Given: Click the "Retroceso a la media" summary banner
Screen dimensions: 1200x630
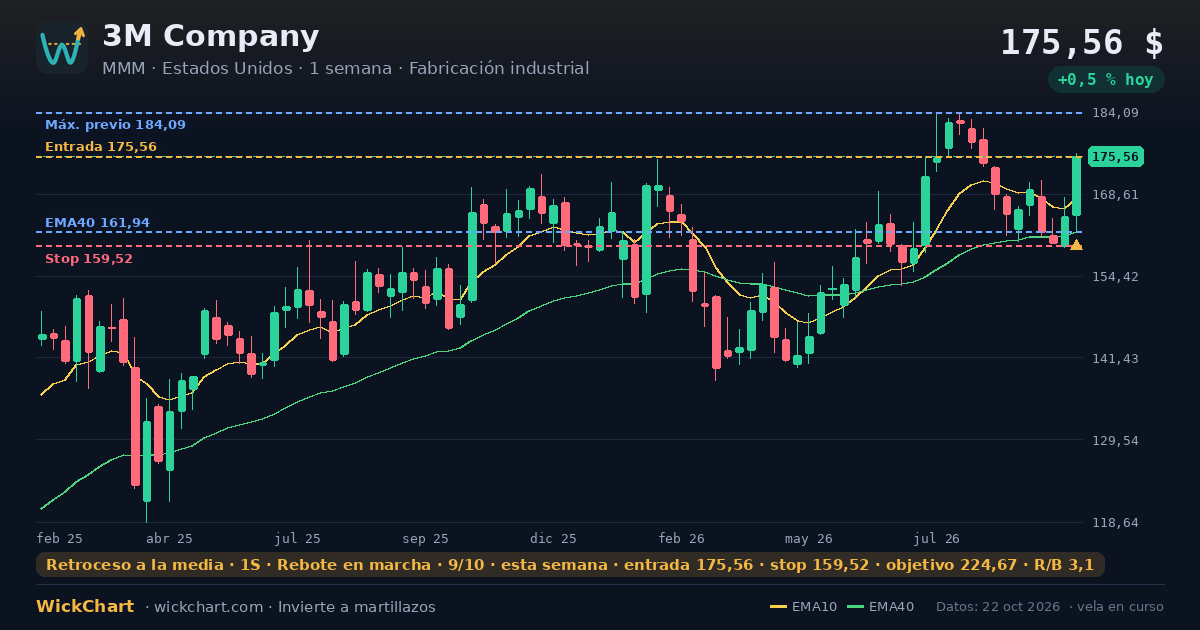Looking at the screenshot, I should pyautogui.click(x=570, y=565).
